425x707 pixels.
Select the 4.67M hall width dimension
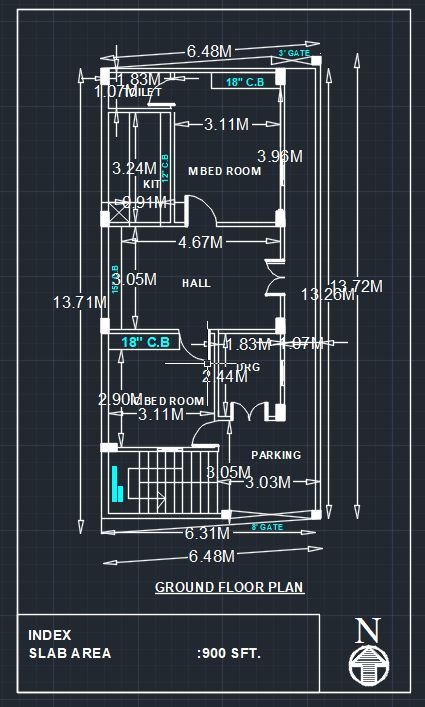point(201,242)
